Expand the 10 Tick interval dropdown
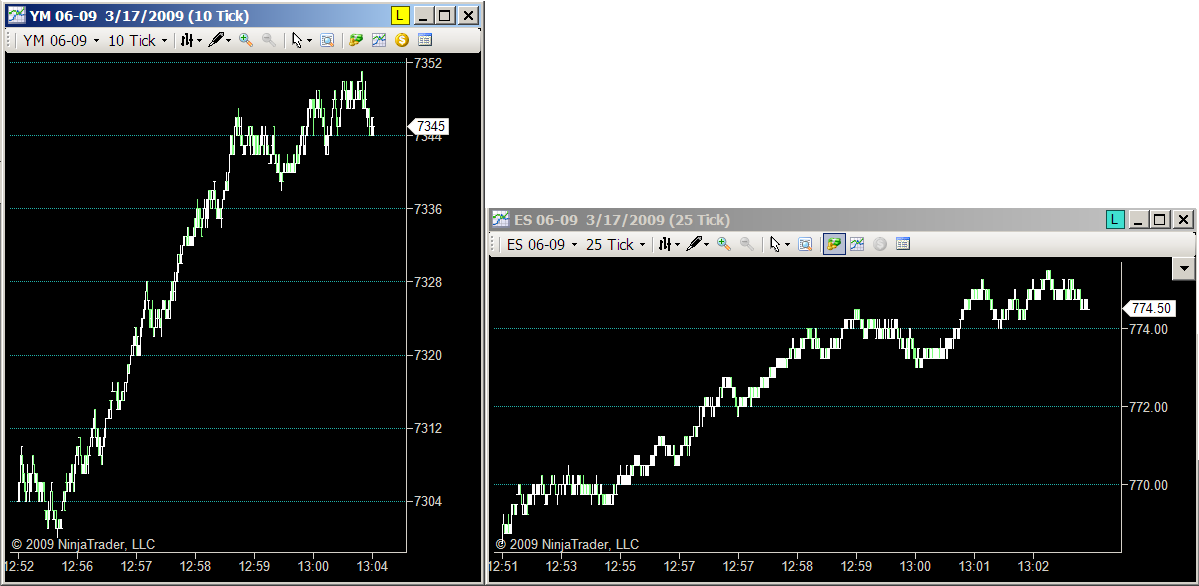This screenshot has height=586, width=1199. pos(164,41)
